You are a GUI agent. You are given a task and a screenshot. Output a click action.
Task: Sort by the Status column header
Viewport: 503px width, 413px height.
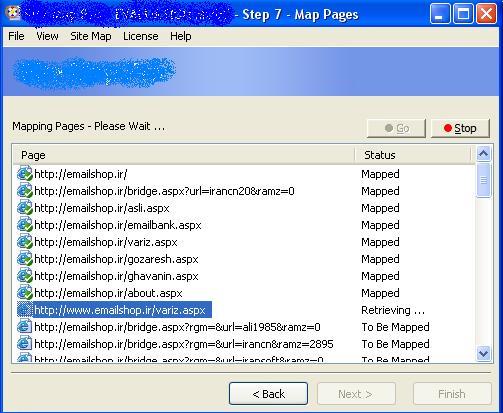pyautogui.click(x=413, y=155)
